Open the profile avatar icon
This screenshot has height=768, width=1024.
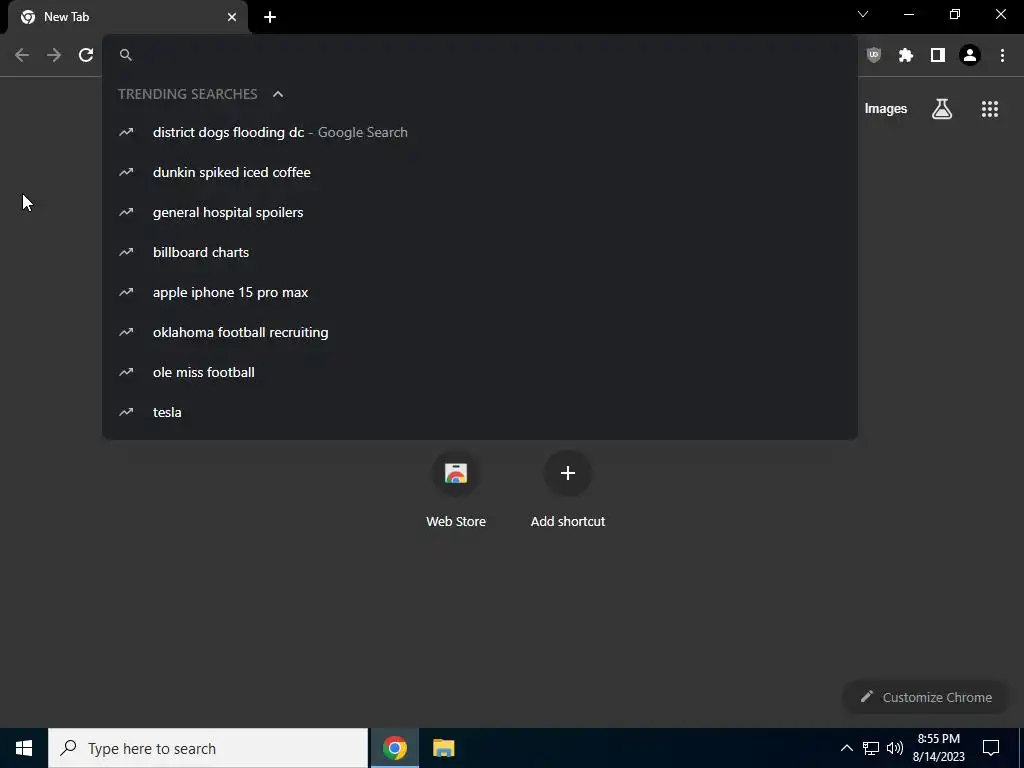[x=970, y=56]
